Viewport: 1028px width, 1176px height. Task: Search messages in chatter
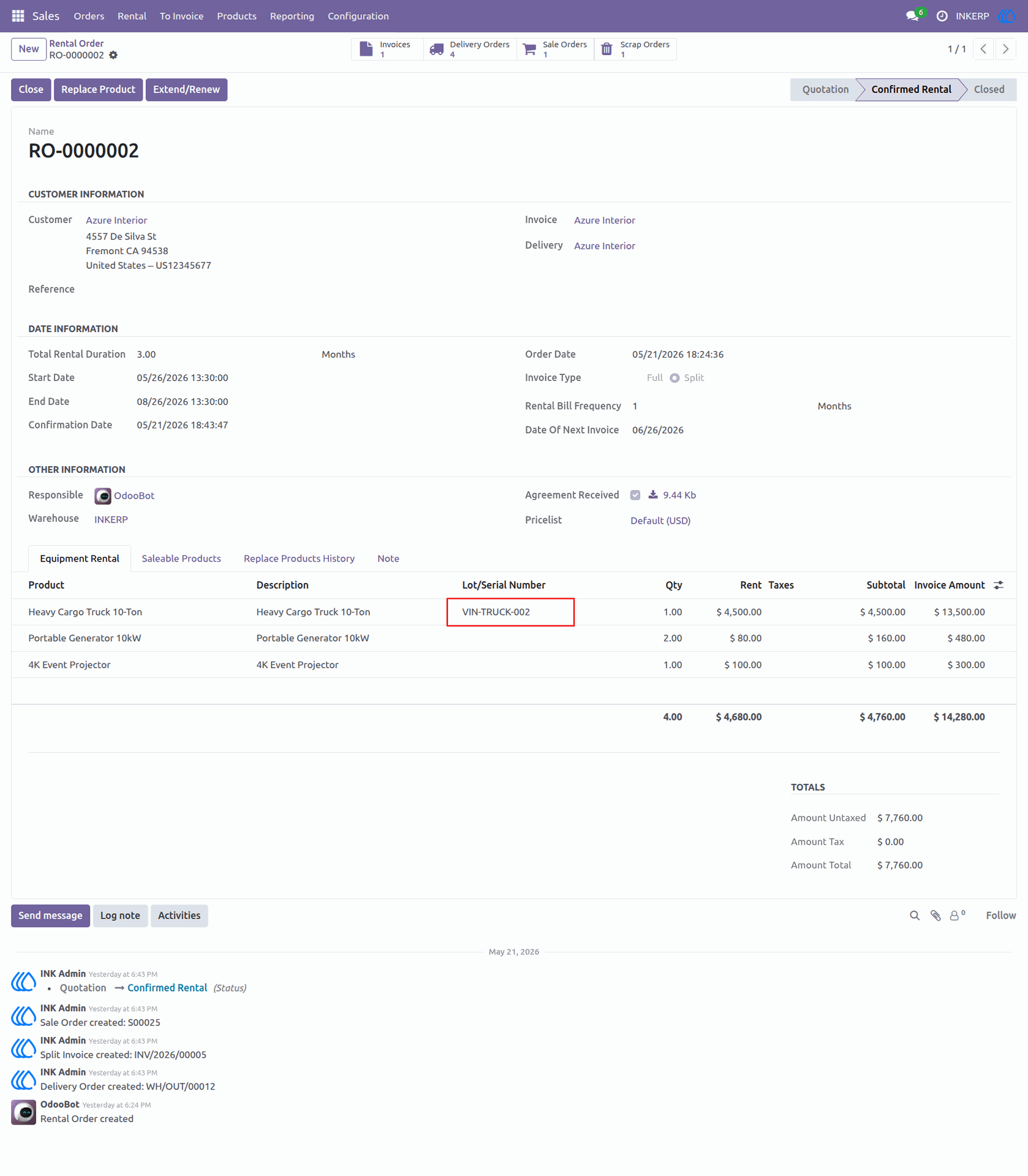tap(915, 916)
